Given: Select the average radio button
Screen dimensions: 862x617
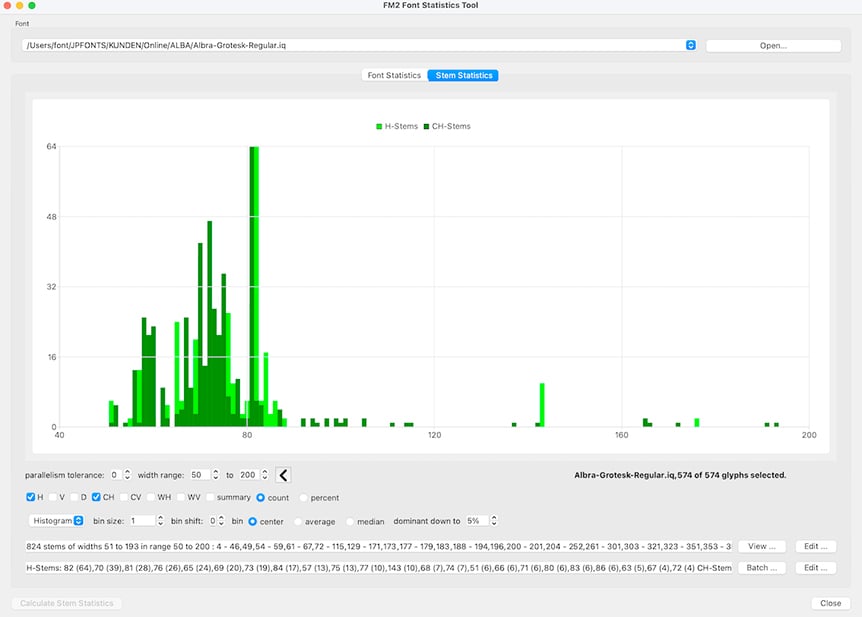Looking at the screenshot, I should [x=298, y=521].
